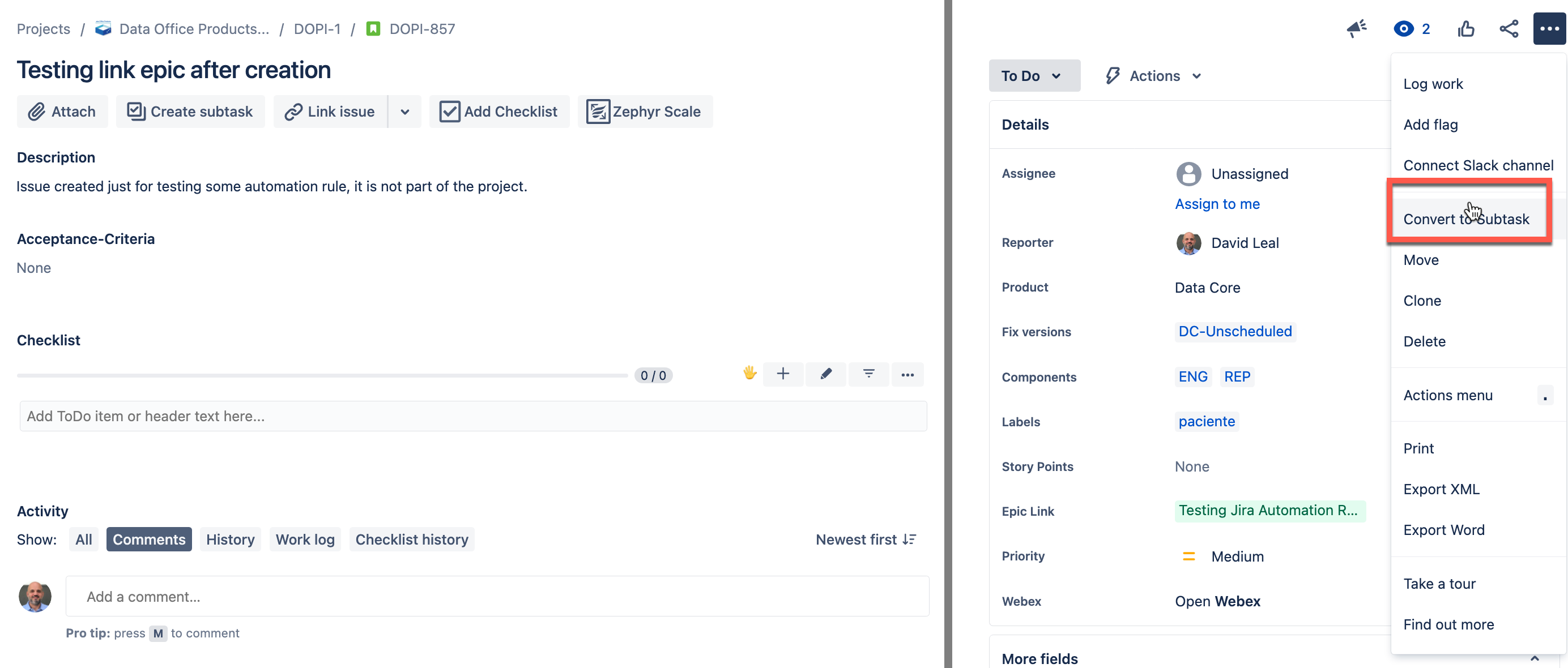This screenshot has width=1568, height=668.
Task: Expand the Actions automation dropdown
Action: [1154, 75]
